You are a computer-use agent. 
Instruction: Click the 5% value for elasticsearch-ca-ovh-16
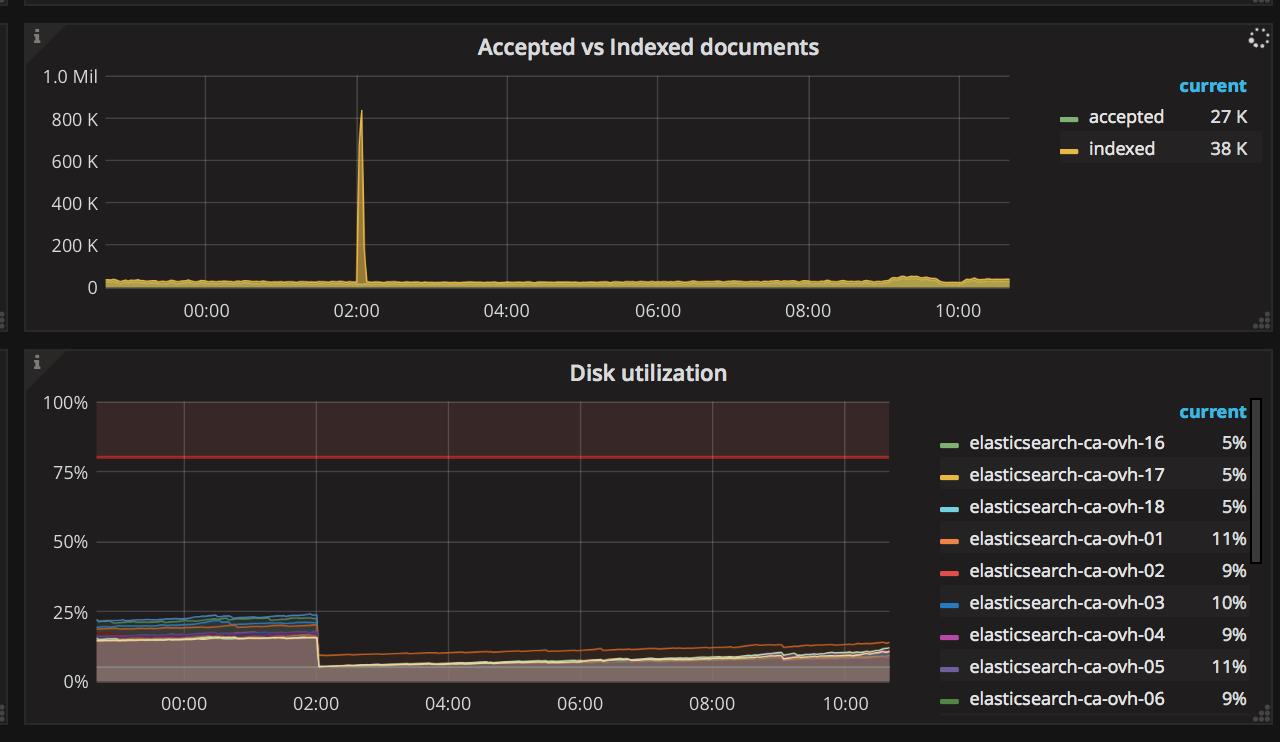coord(1234,443)
